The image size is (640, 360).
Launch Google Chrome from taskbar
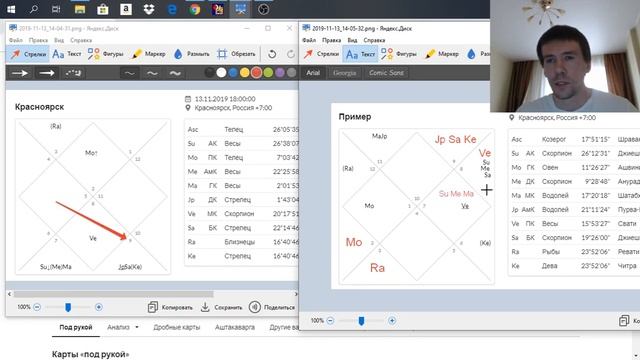(195, 9)
